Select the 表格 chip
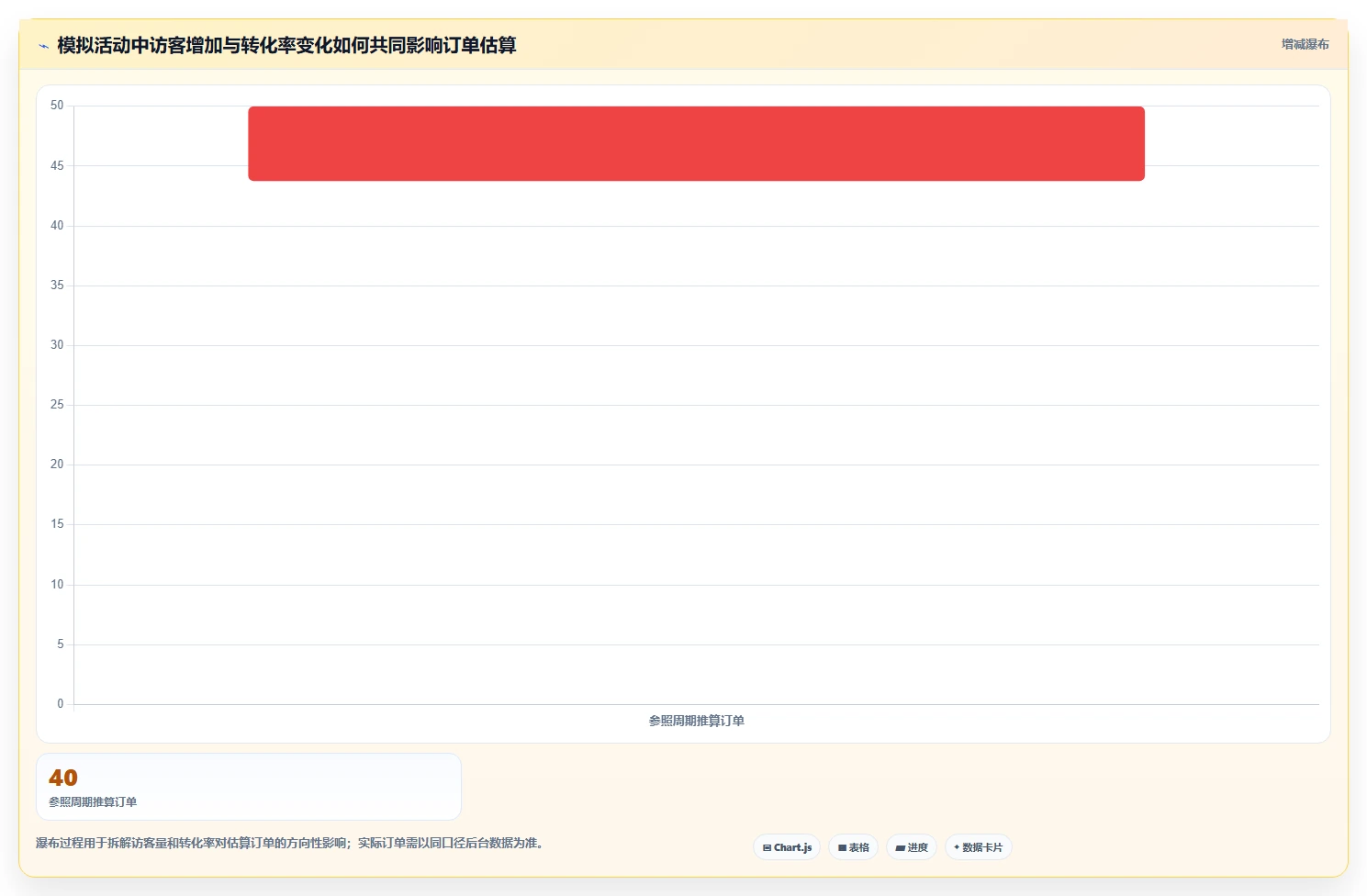Screen dimensions: 1367x896 854,847
